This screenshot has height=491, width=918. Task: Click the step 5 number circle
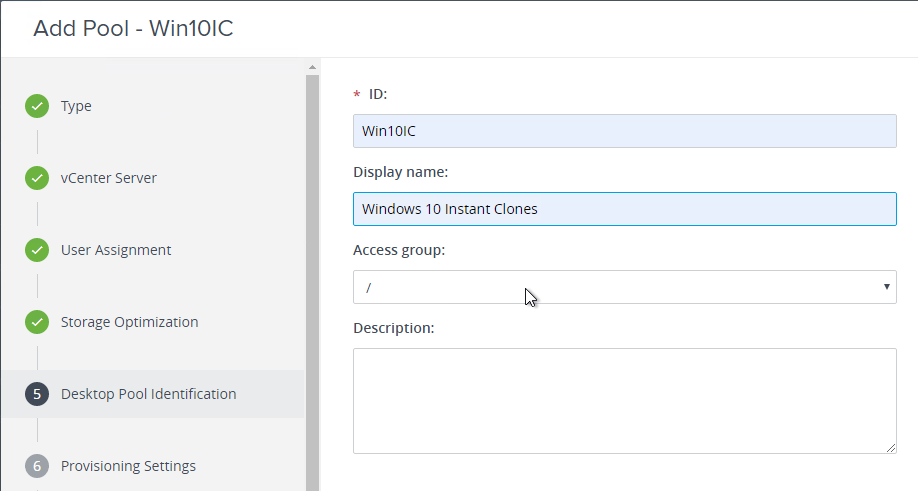point(37,394)
